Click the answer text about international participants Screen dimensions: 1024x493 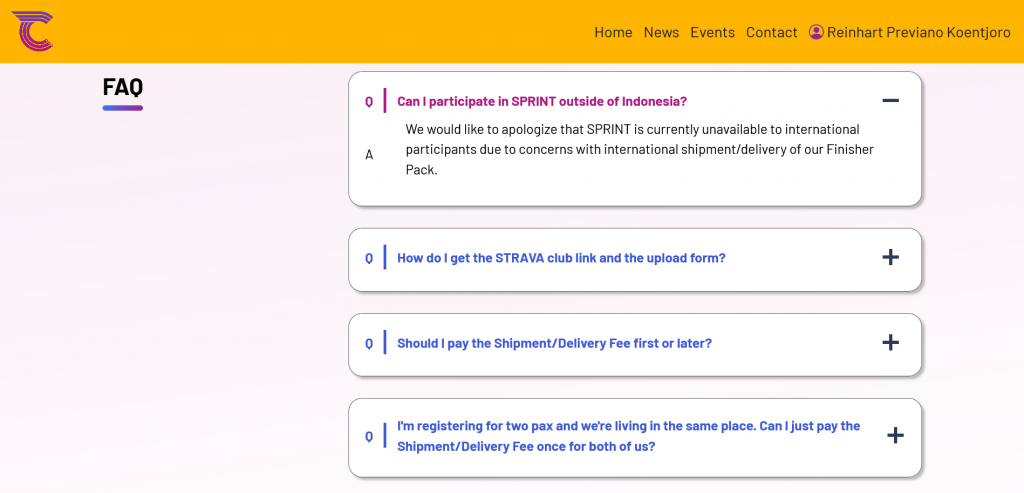point(639,150)
